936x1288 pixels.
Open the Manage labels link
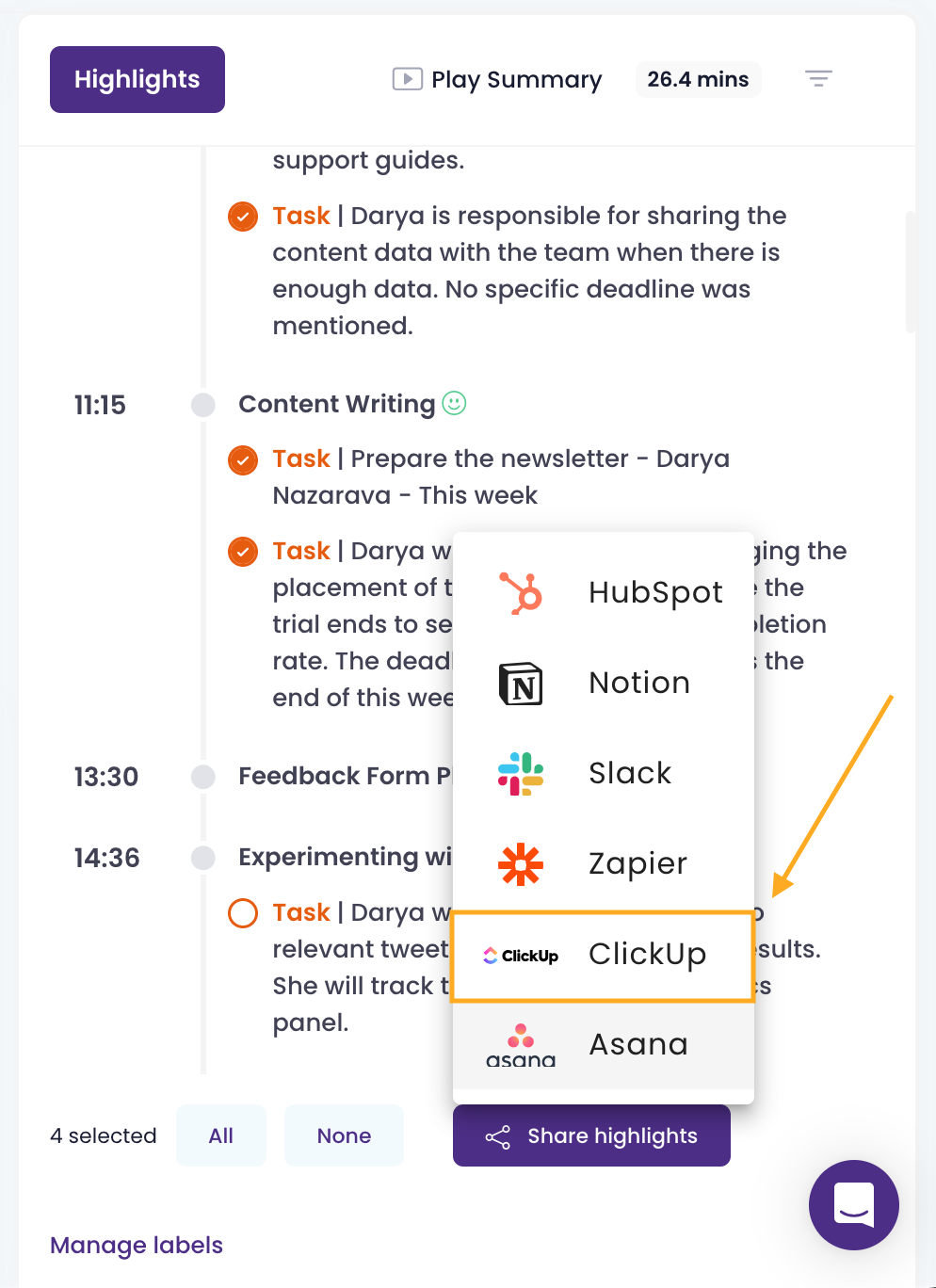pos(137,1245)
